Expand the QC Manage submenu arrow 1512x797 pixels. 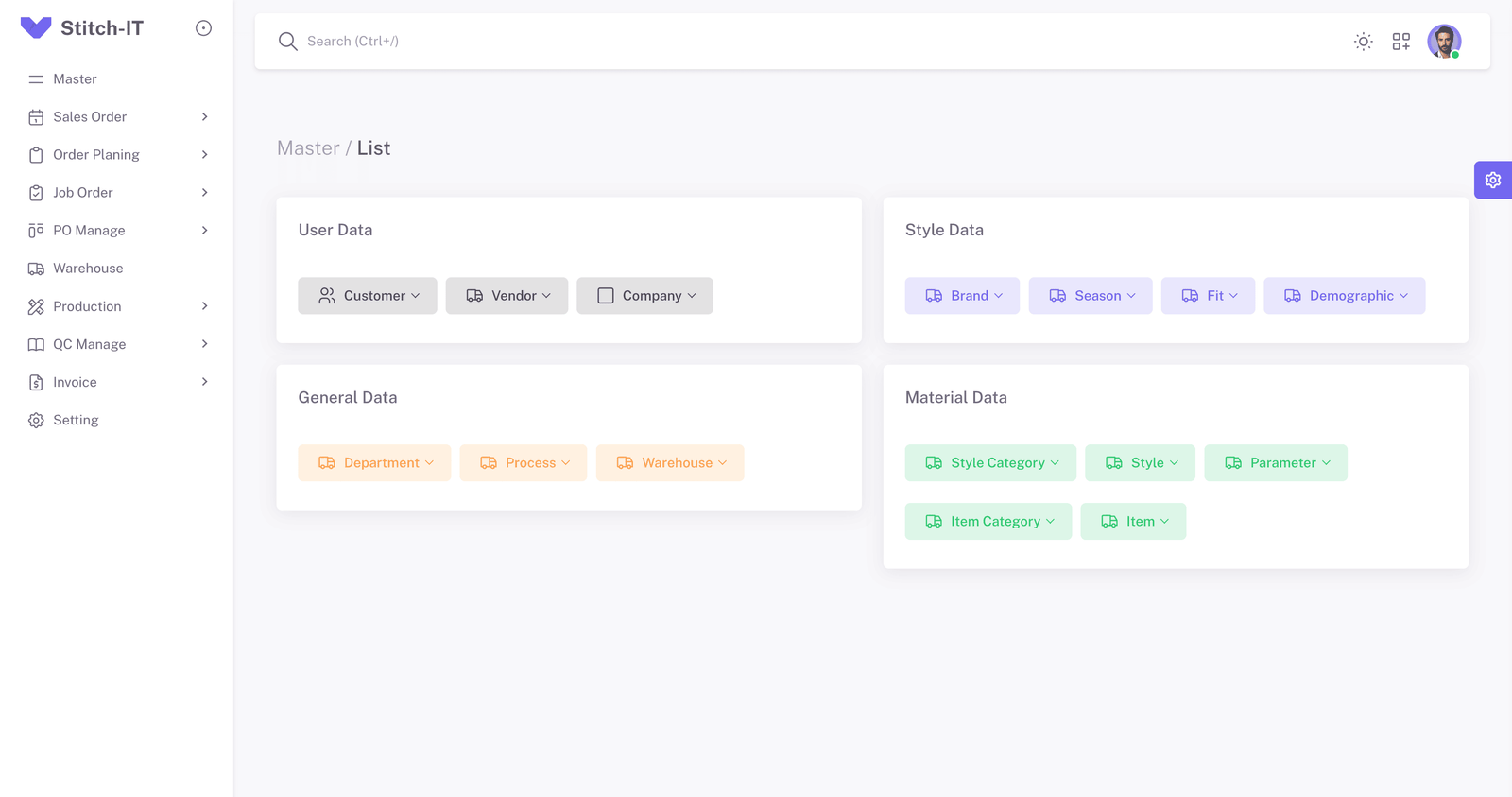click(x=204, y=344)
